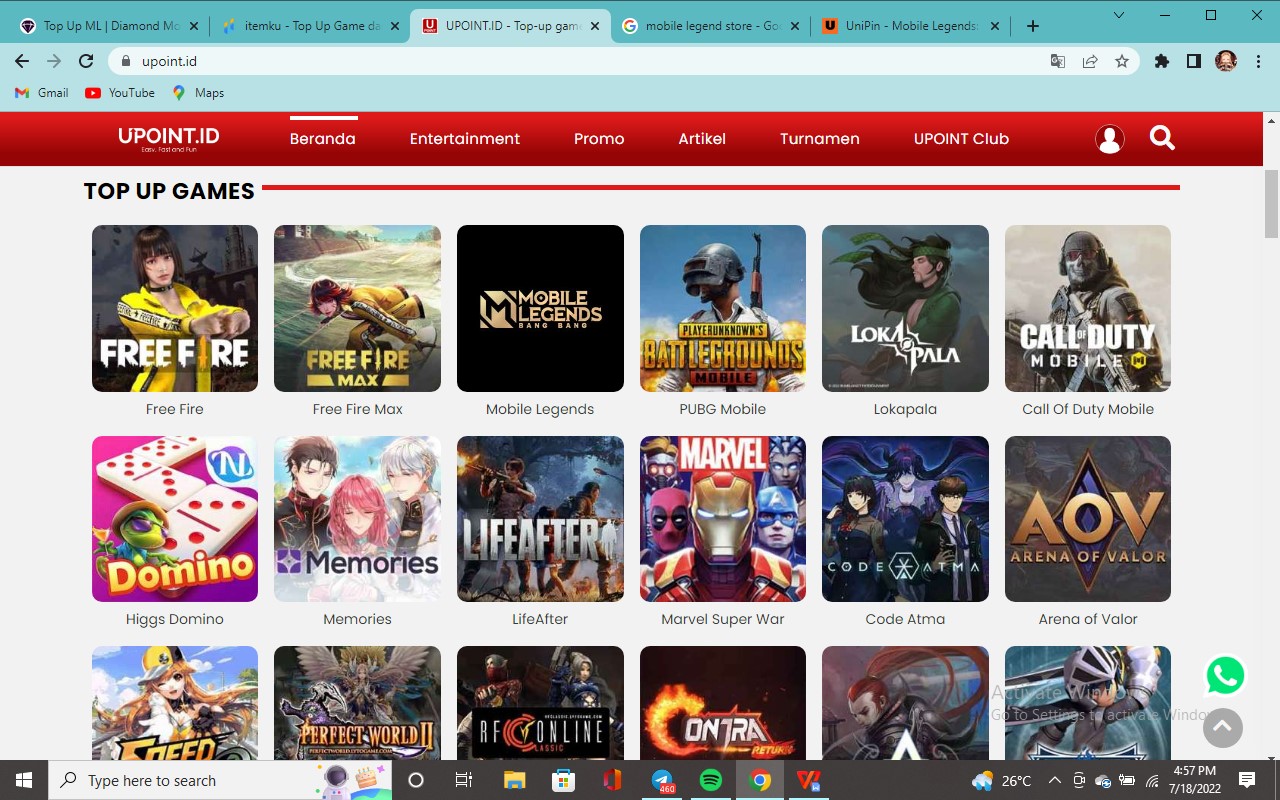
Task: Click the UPOINT.ID logo
Action: tap(168, 138)
